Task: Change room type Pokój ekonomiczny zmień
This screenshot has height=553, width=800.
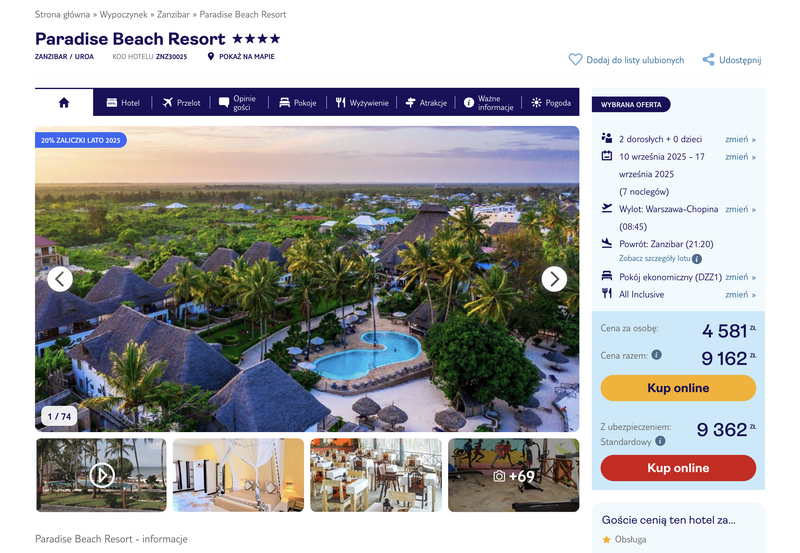Action: point(740,277)
